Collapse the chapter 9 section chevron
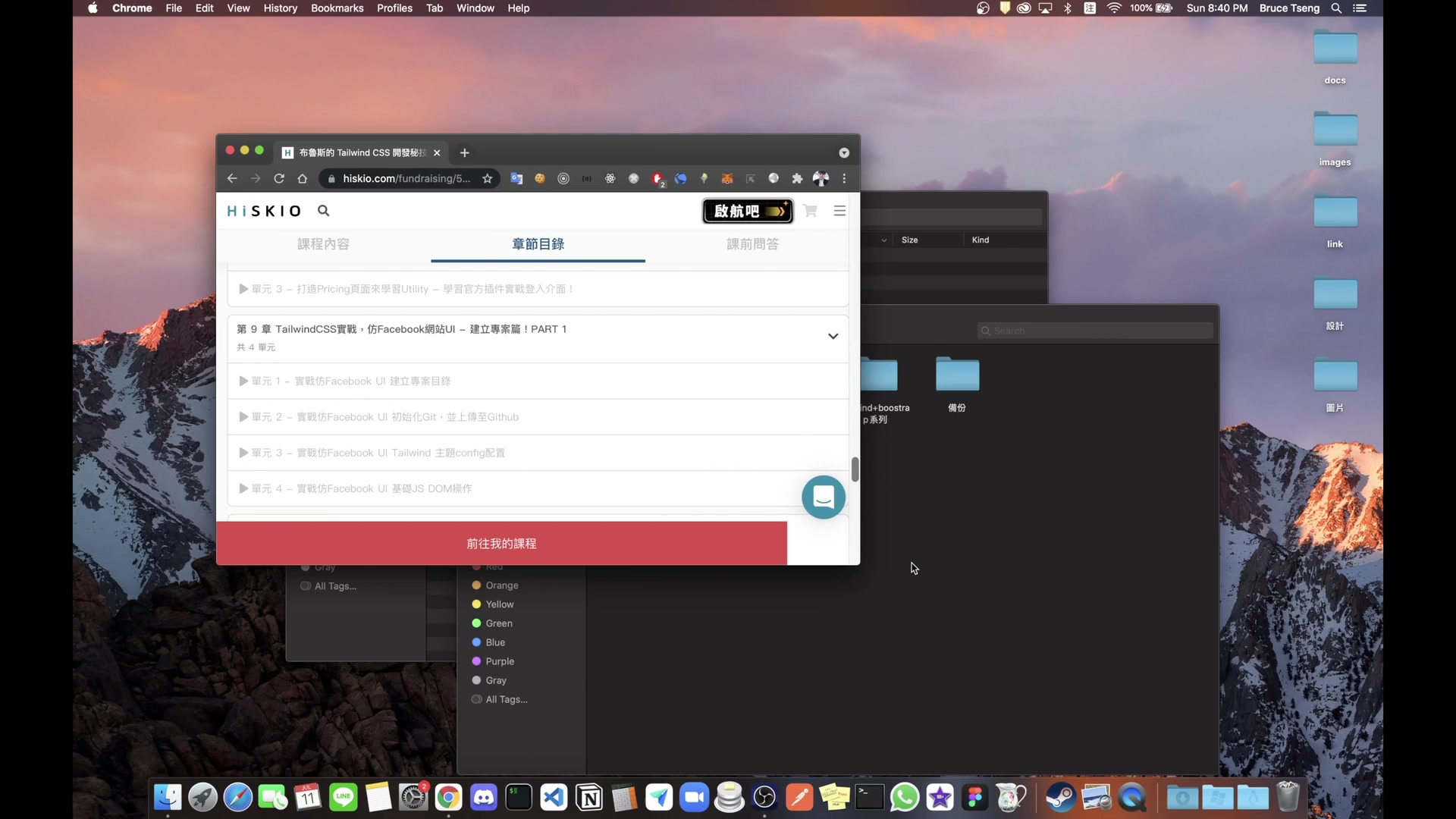The image size is (1456, 819). pyautogui.click(x=833, y=337)
